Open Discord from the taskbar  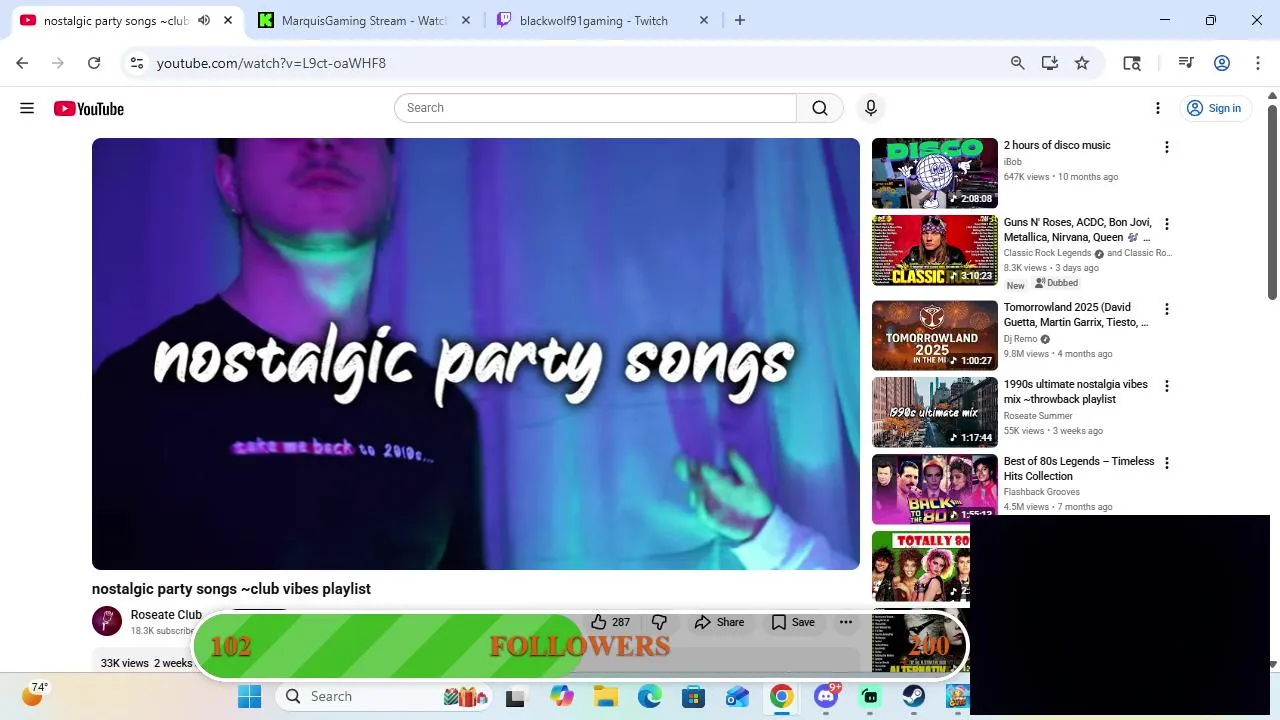click(826, 697)
